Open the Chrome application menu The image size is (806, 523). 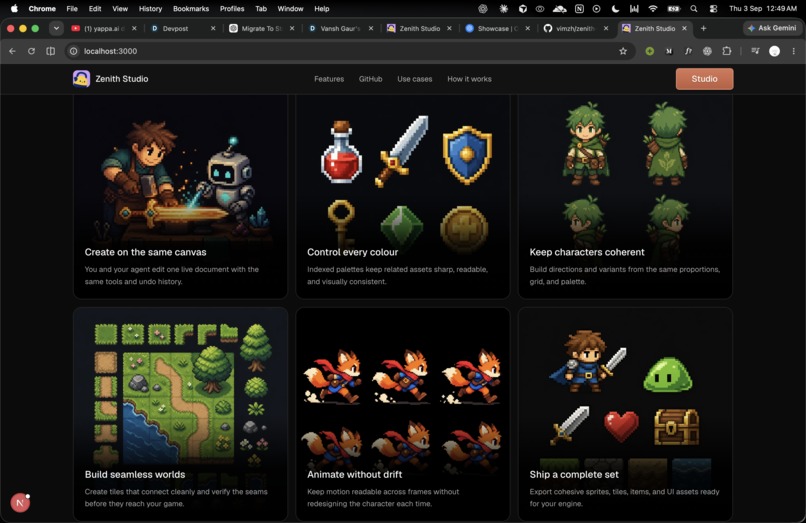coord(42,9)
